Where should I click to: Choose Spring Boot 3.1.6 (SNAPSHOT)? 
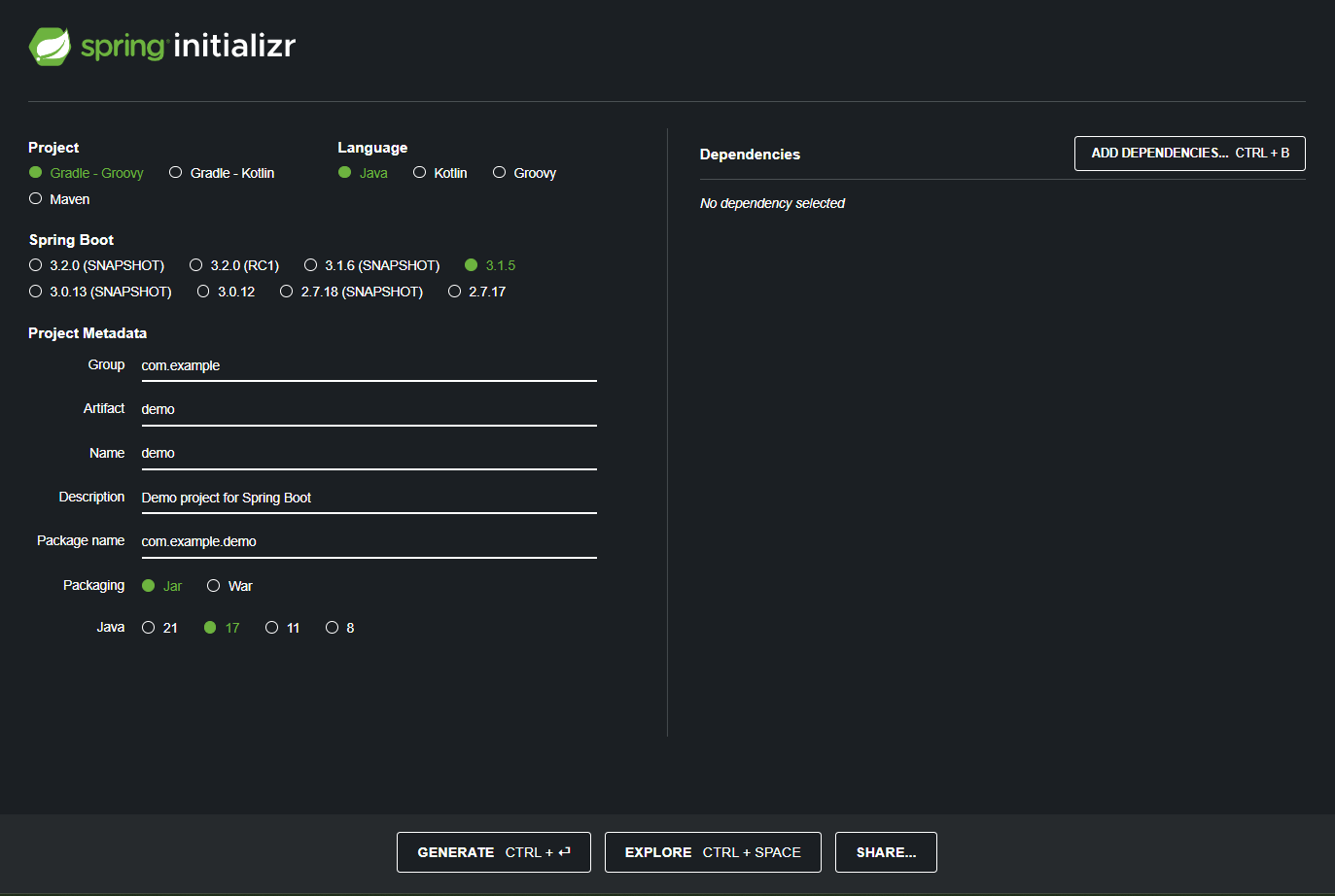click(x=371, y=265)
